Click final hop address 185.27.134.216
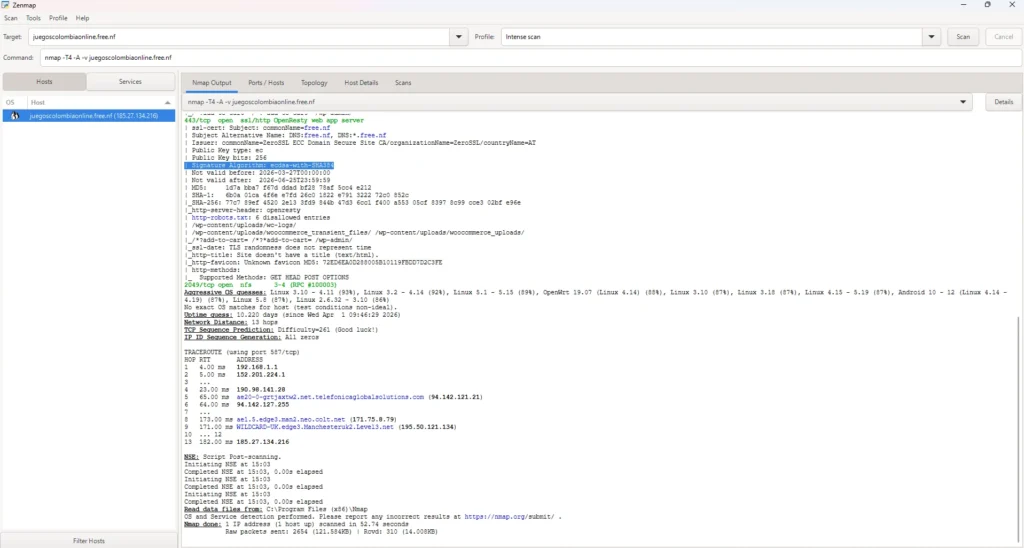Viewport: 1024px width, 548px height. (x=263, y=442)
